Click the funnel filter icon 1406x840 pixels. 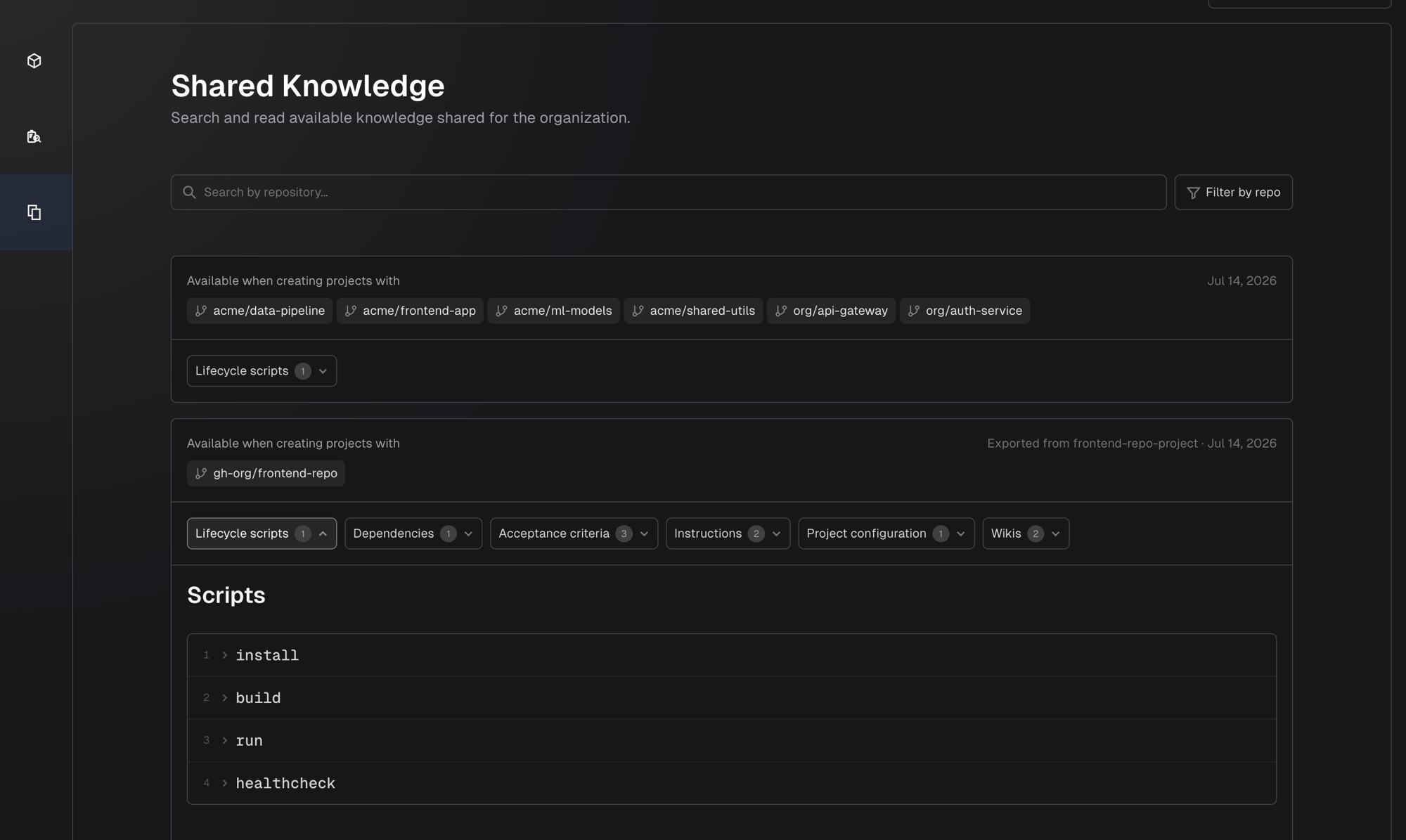click(1193, 193)
